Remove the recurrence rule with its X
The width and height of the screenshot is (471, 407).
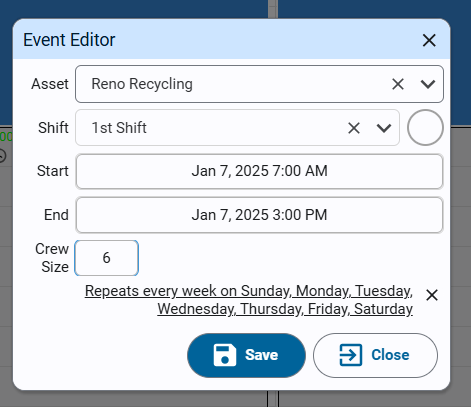click(432, 295)
